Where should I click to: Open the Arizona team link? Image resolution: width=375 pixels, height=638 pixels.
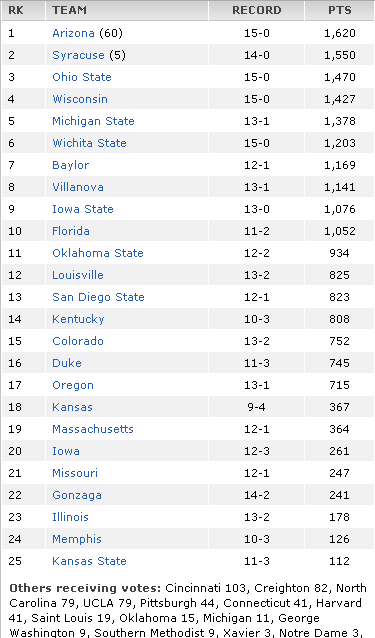(73, 33)
